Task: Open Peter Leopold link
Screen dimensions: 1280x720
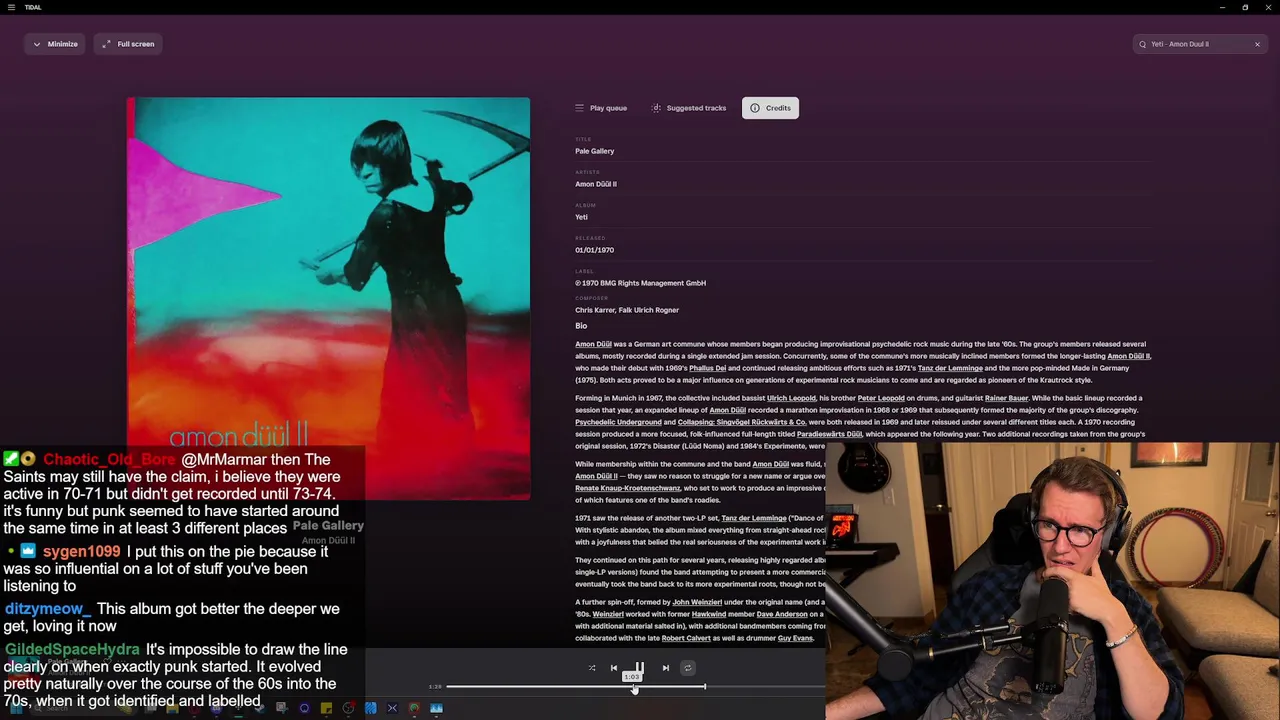Action: (x=881, y=398)
